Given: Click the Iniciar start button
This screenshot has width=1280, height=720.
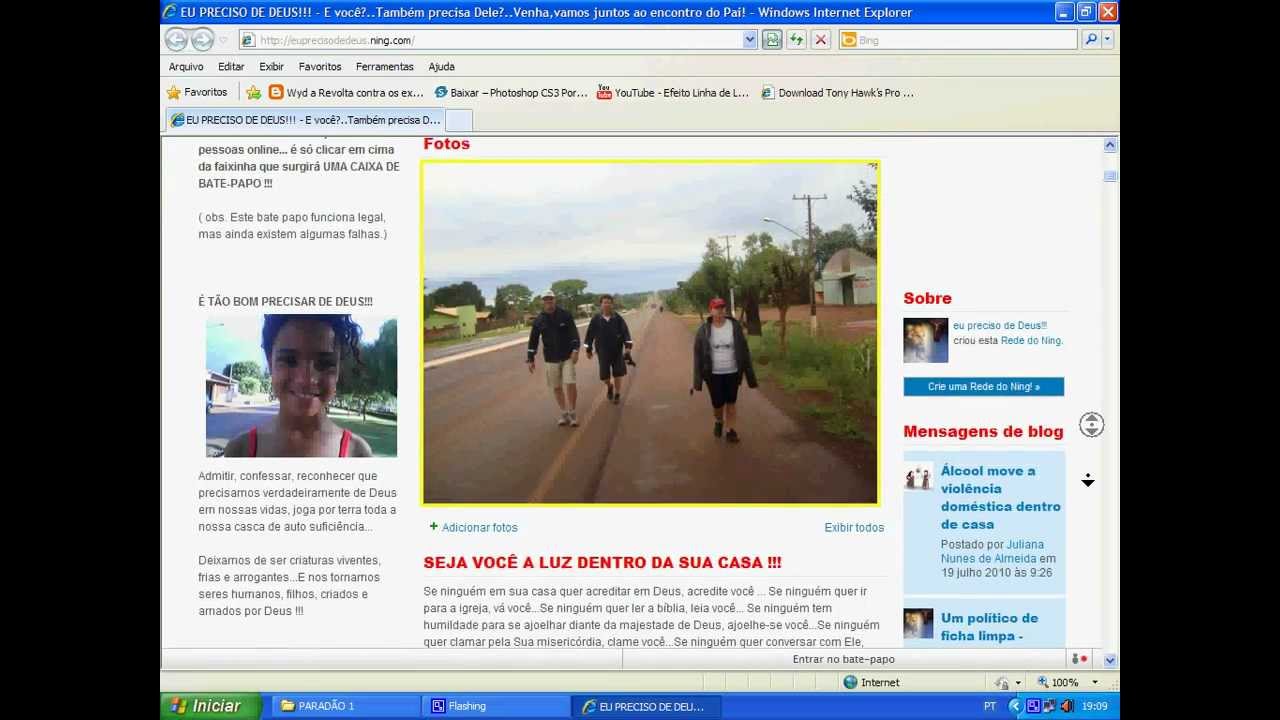Looking at the screenshot, I should pyautogui.click(x=211, y=706).
